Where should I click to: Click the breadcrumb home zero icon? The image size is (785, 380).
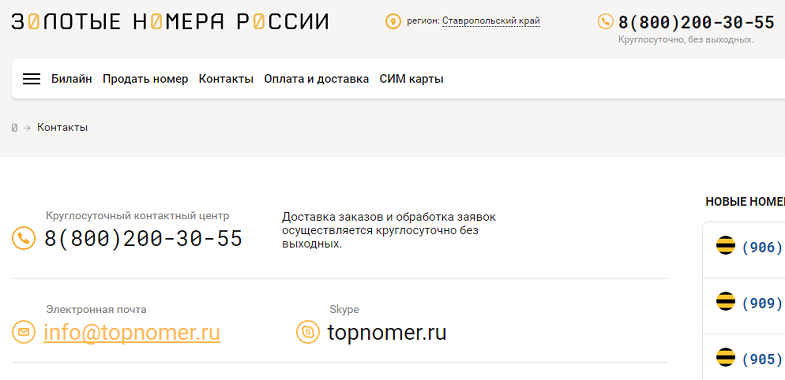pos(15,128)
